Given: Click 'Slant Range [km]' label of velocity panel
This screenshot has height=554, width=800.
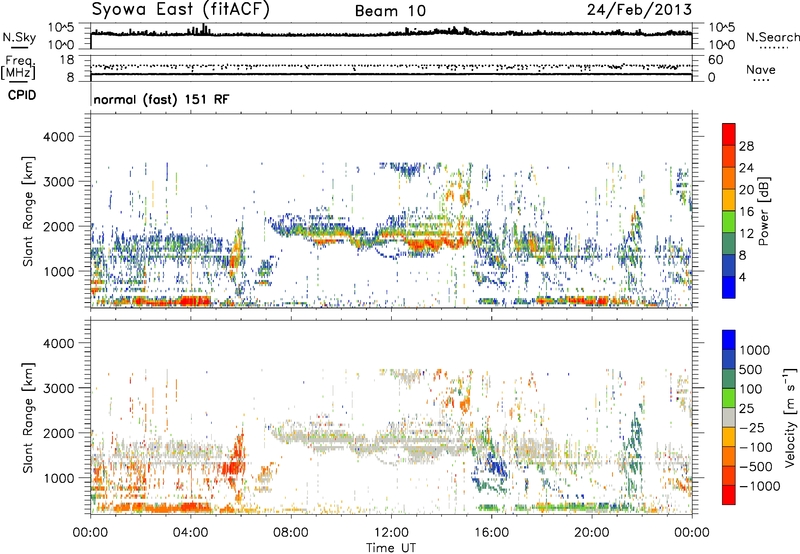Looking at the screenshot, I should click(x=28, y=418).
